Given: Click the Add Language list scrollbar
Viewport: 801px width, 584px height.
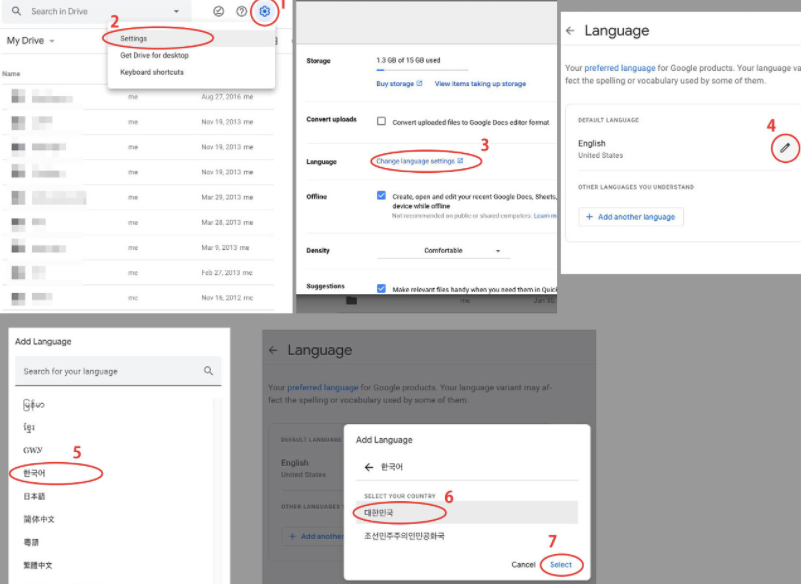Looking at the screenshot, I should click(218, 490).
